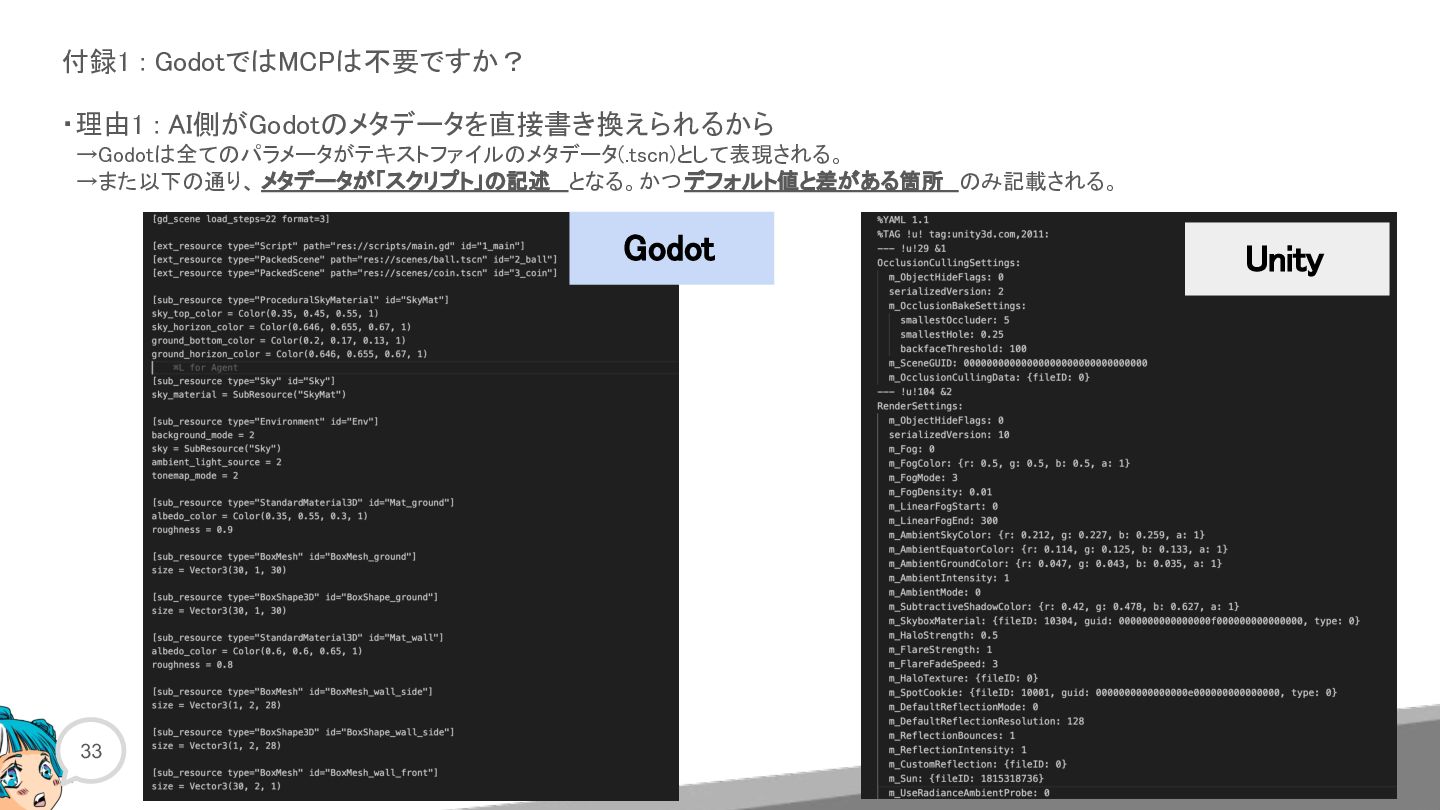Click the %TAG line with tag:unity3d.com,2011:
This screenshot has height=810, width=1440.
coord(963,234)
